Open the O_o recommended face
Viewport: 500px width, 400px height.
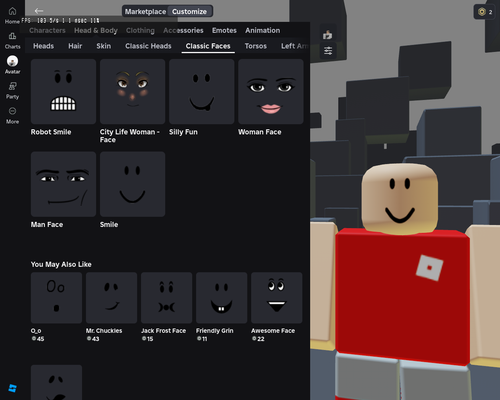[x=56, y=298]
